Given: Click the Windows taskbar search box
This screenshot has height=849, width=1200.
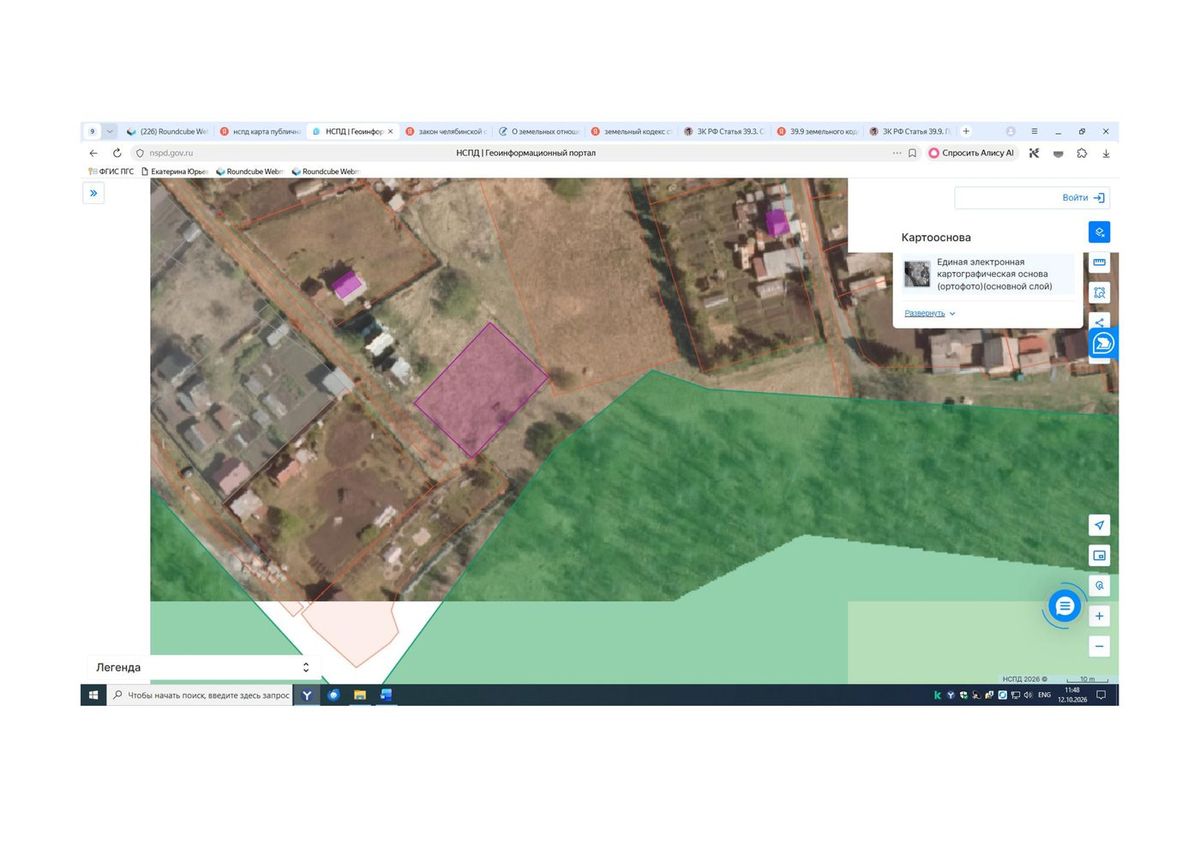Looking at the screenshot, I should pyautogui.click(x=200, y=695).
